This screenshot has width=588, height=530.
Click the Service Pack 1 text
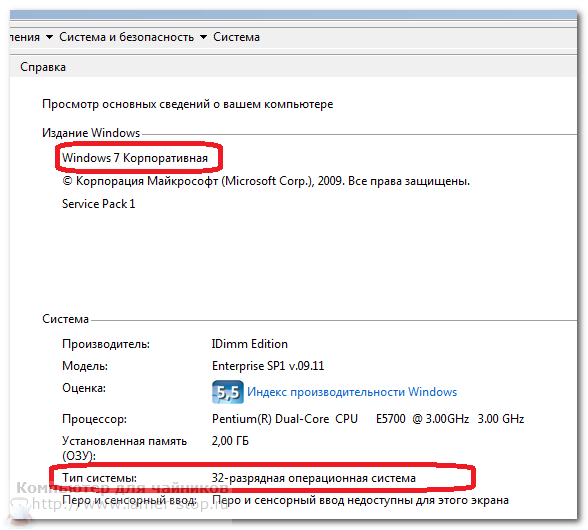pyautogui.click(x=98, y=204)
